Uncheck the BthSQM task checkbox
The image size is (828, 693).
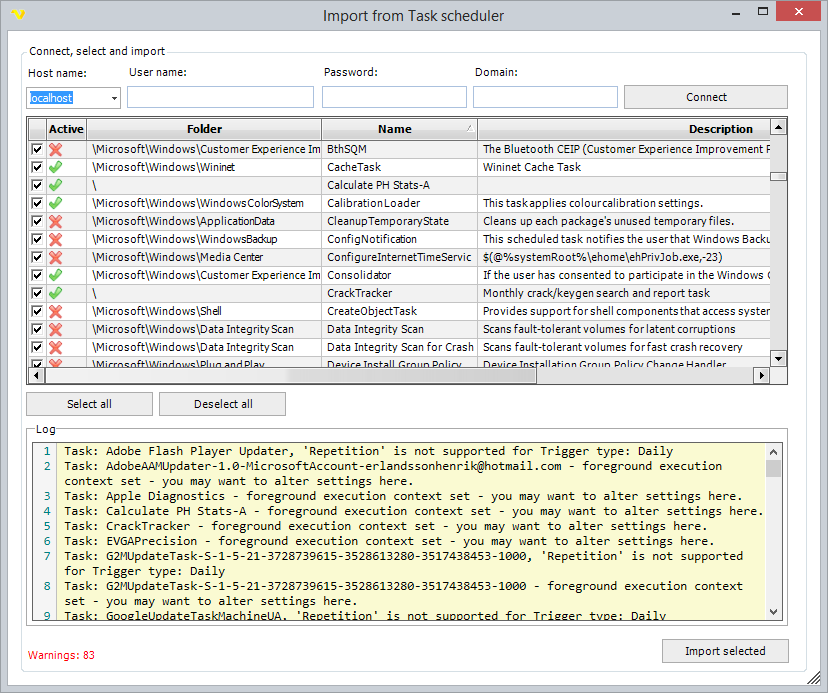(36, 149)
